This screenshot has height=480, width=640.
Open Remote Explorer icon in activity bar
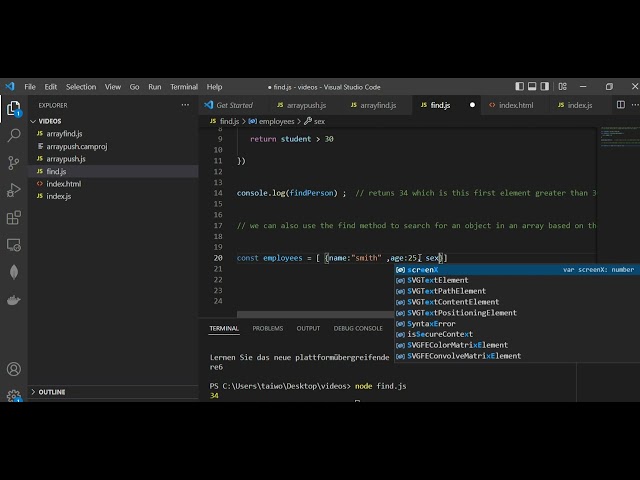13,245
